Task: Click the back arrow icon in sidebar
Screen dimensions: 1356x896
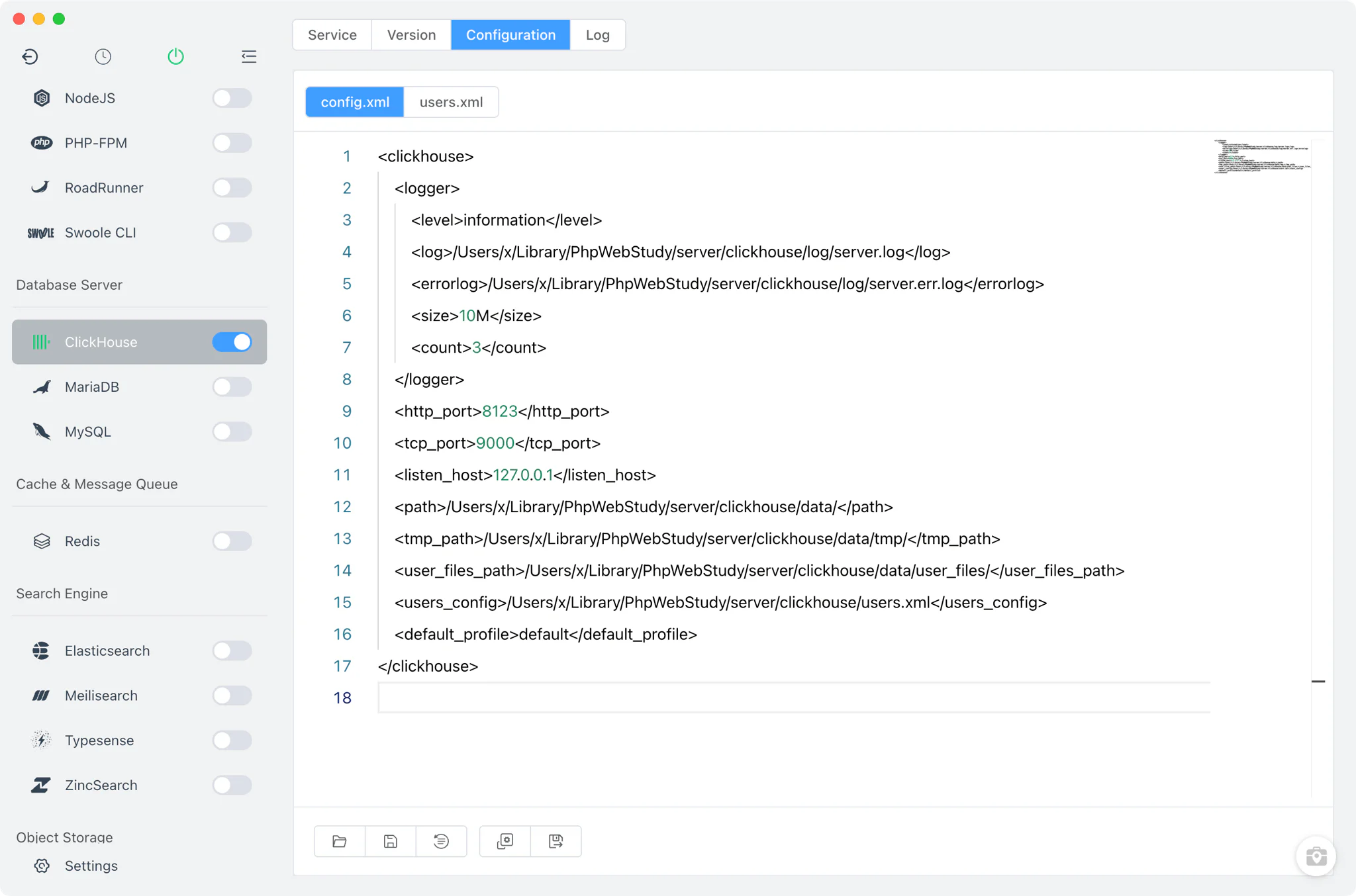Action: point(30,57)
